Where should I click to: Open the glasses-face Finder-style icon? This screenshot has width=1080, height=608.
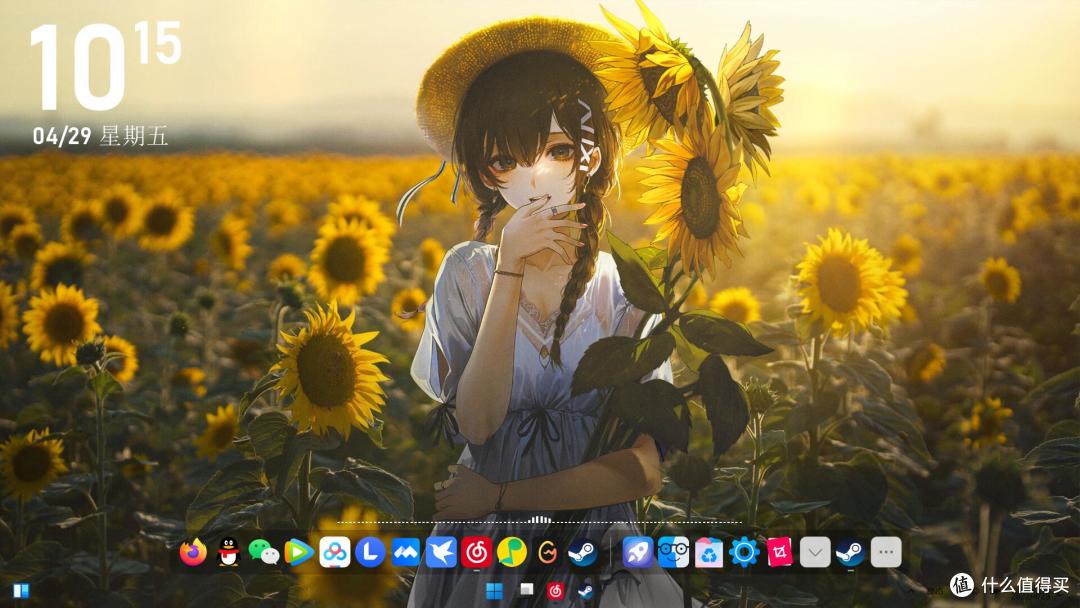(x=673, y=552)
